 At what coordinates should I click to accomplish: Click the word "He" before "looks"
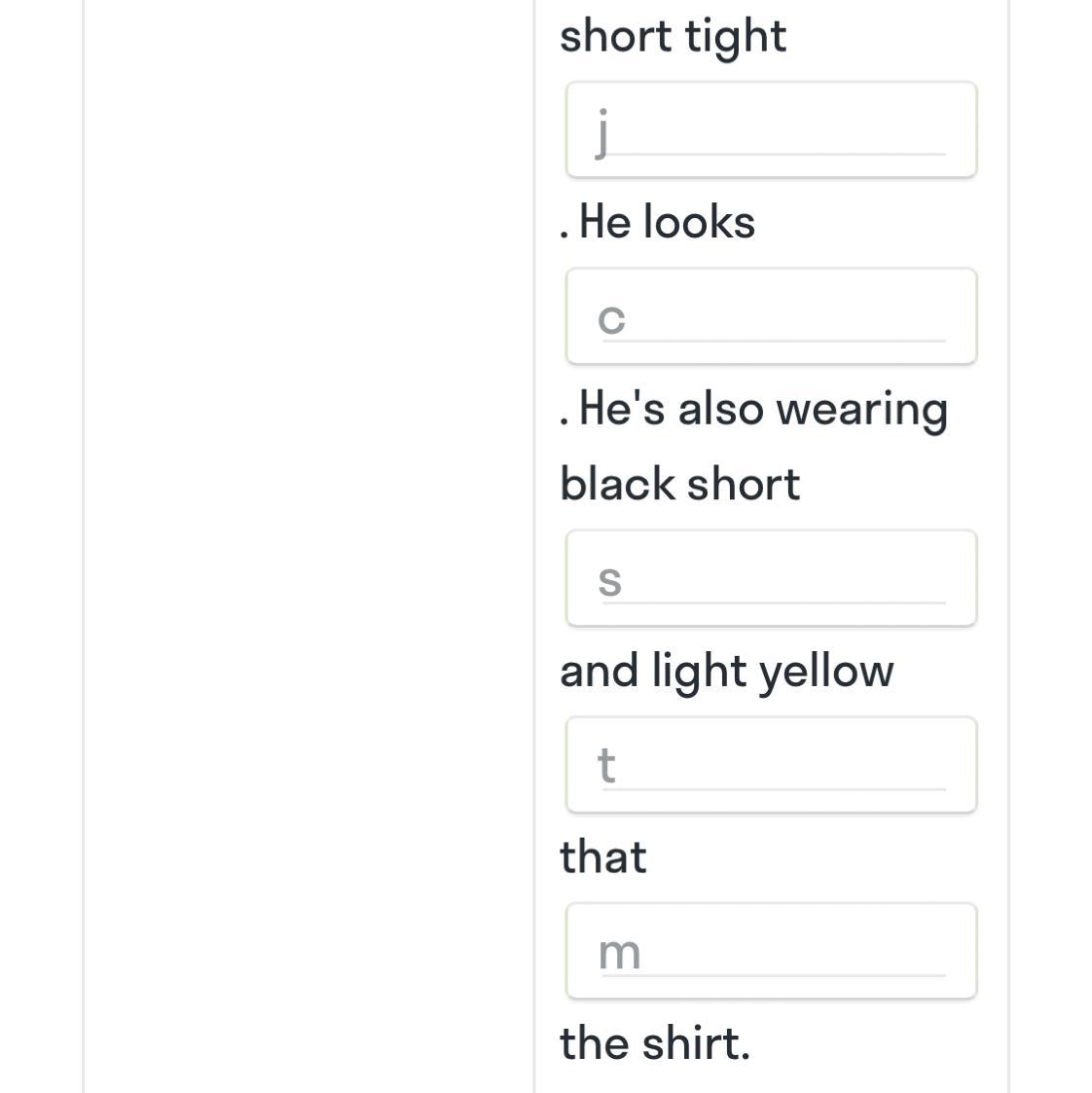click(605, 223)
